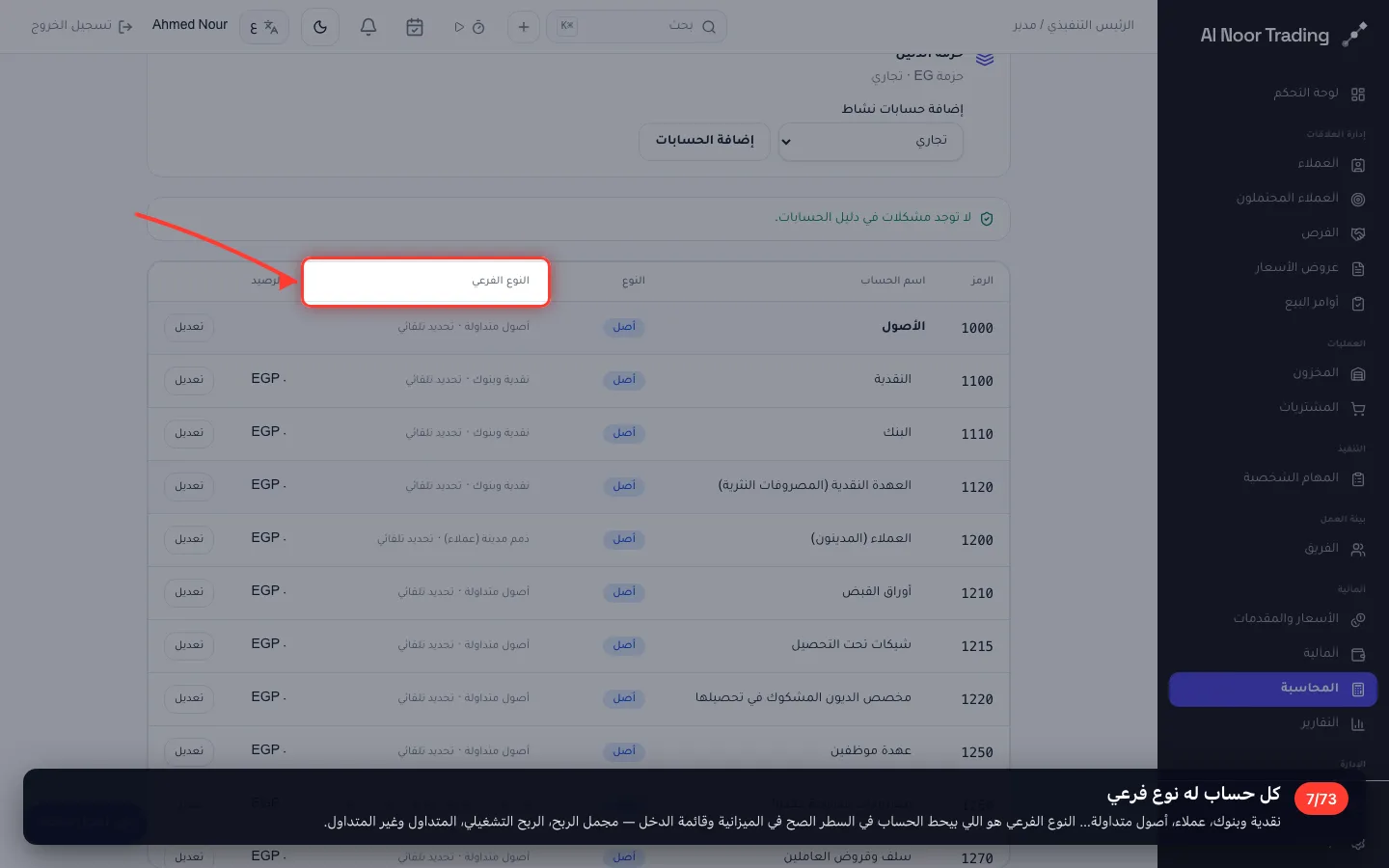The width and height of the screenshot is (1389, 868).
Task: Click the target icon for العملاء المحتملون
Action: click(x=1358, y=200)
